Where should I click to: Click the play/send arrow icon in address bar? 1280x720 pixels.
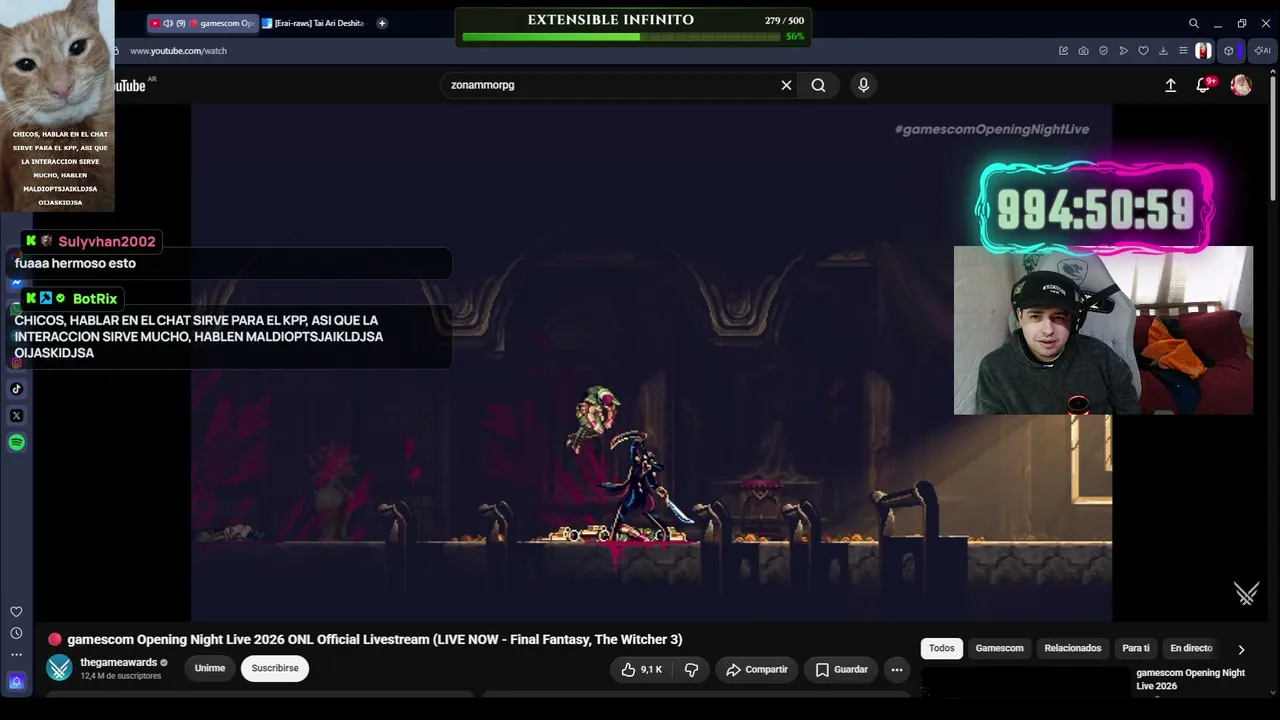(x=1123, y=51)
